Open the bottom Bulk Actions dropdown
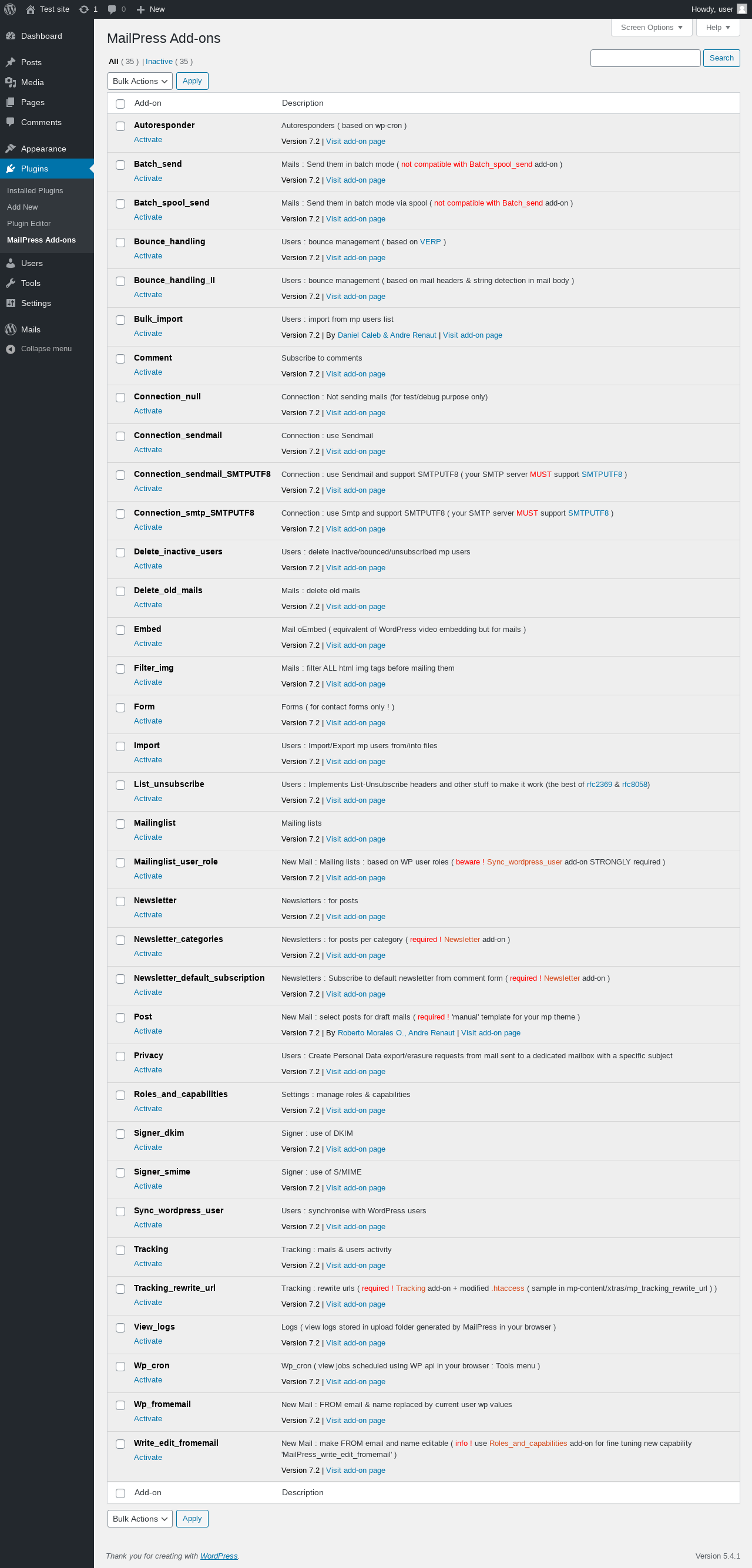 [140, 1519]
